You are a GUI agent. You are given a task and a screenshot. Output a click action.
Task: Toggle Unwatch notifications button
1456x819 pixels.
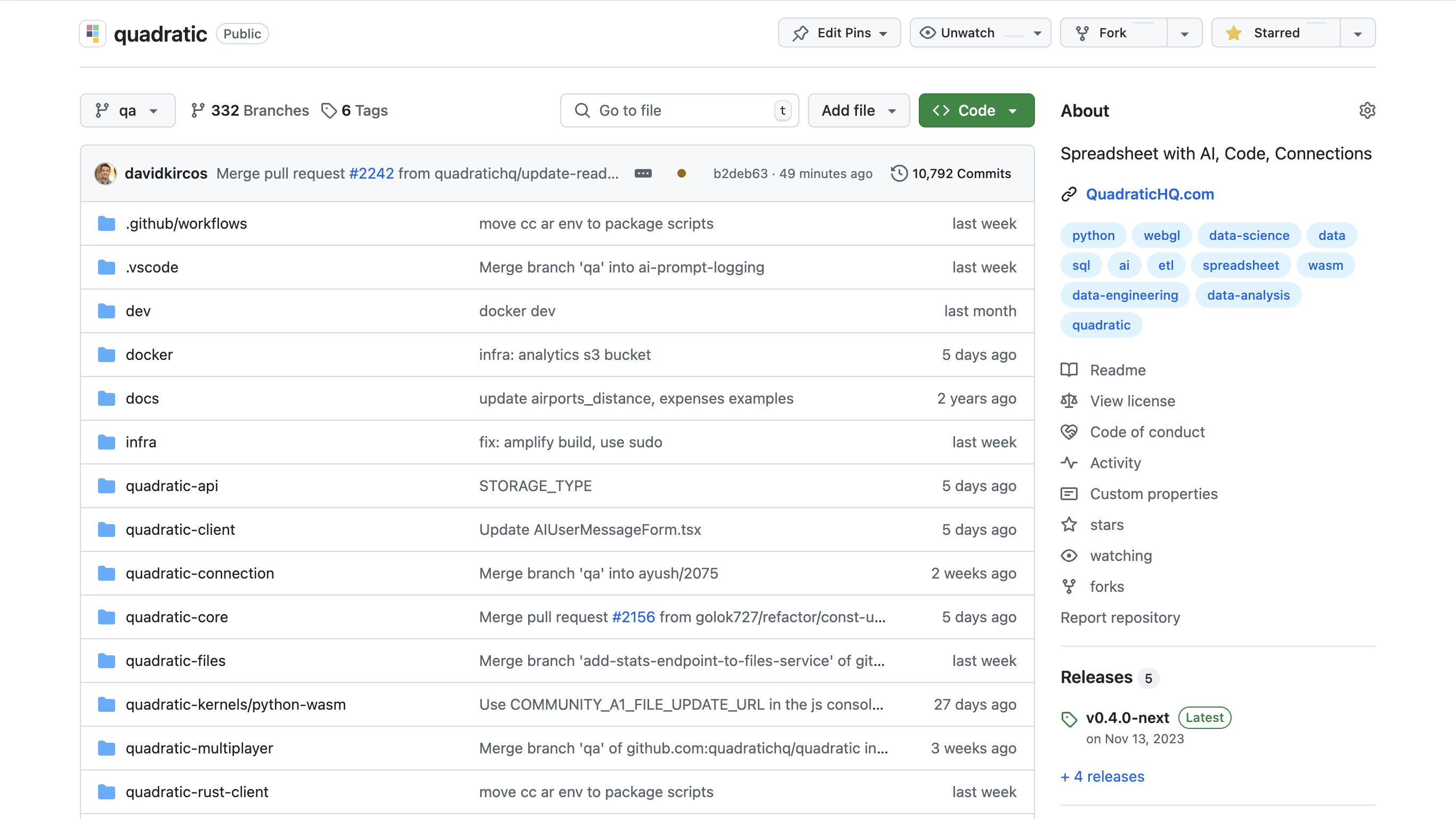click(x=979, y=33)
